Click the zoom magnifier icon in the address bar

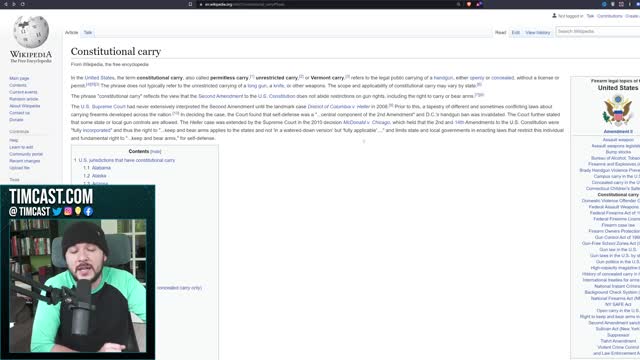[x=458, y=4]
